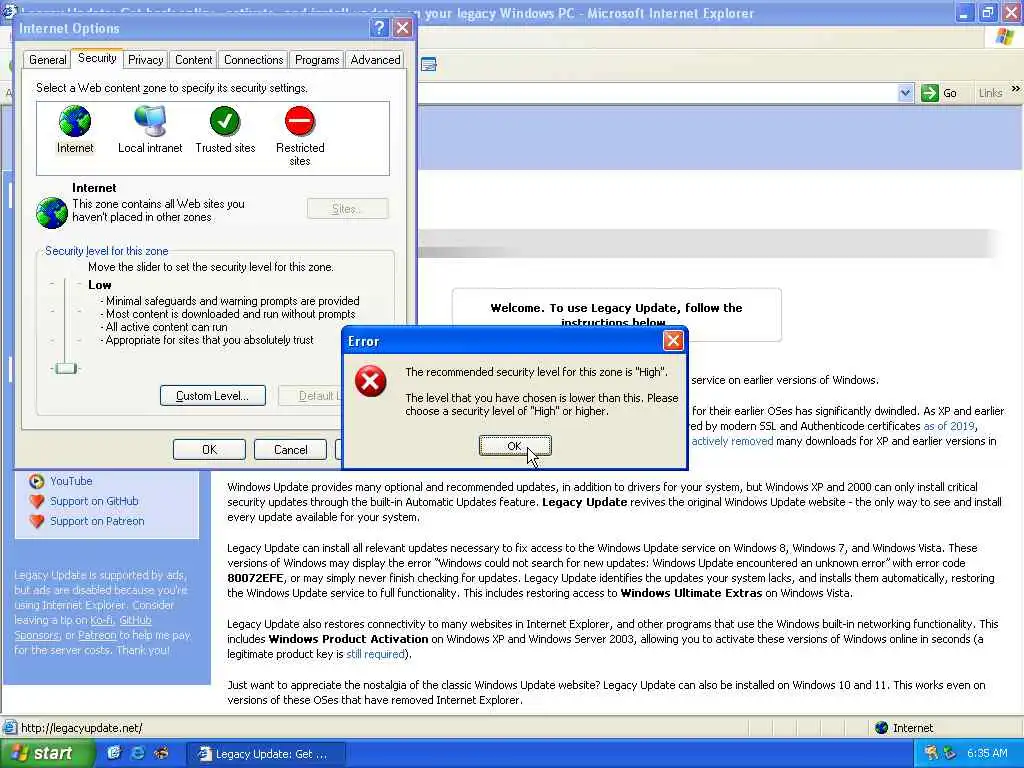Close the Internet Options dialog
1024x768 pixels.
pyautogui.click(x=403, y=28)
